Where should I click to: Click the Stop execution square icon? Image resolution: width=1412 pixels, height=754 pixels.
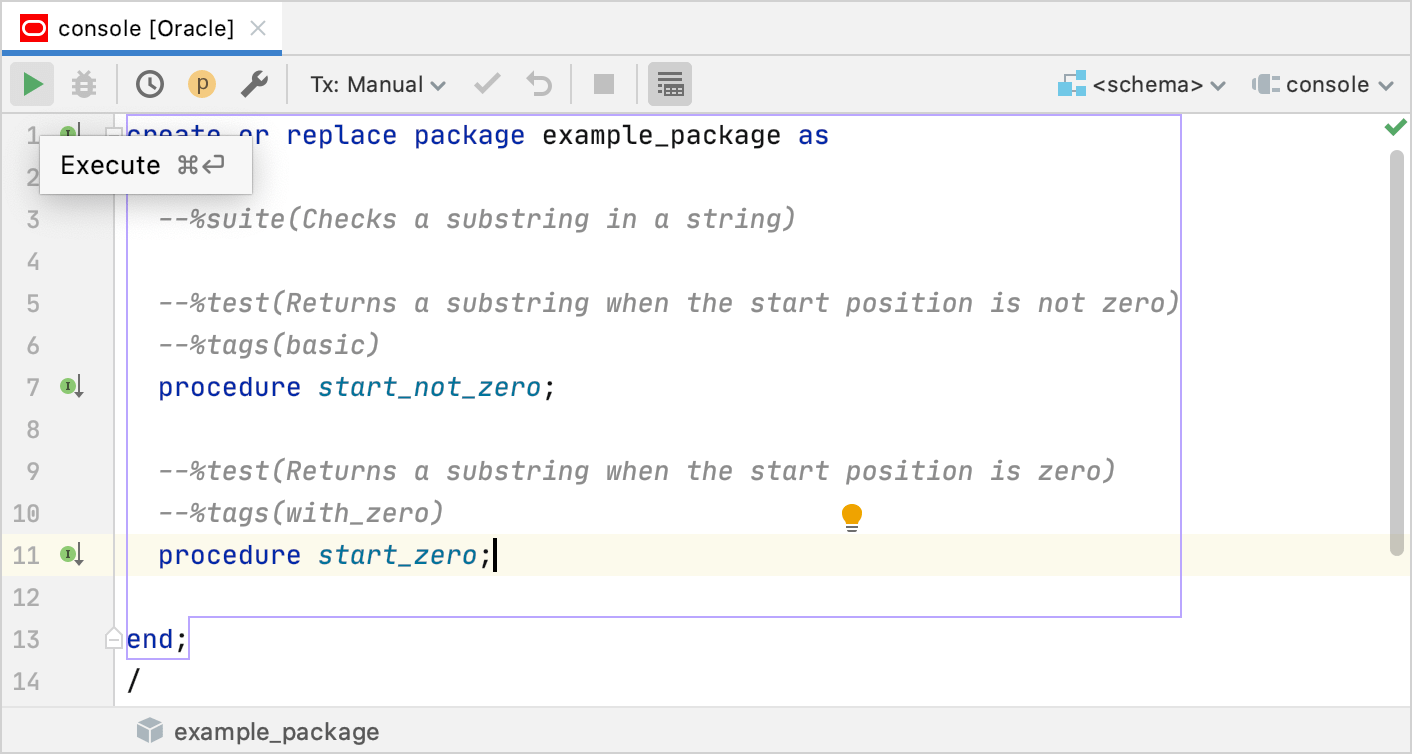click(603, 84)
